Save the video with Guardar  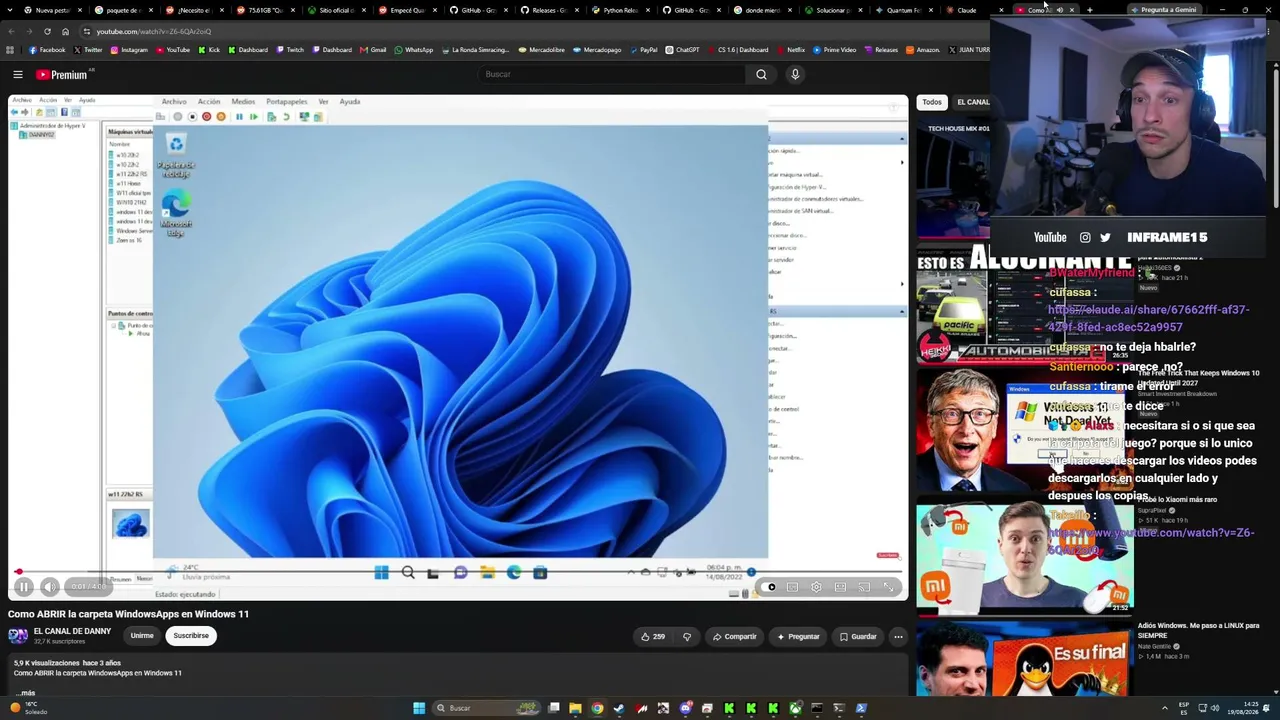click(x=858, y=636)
